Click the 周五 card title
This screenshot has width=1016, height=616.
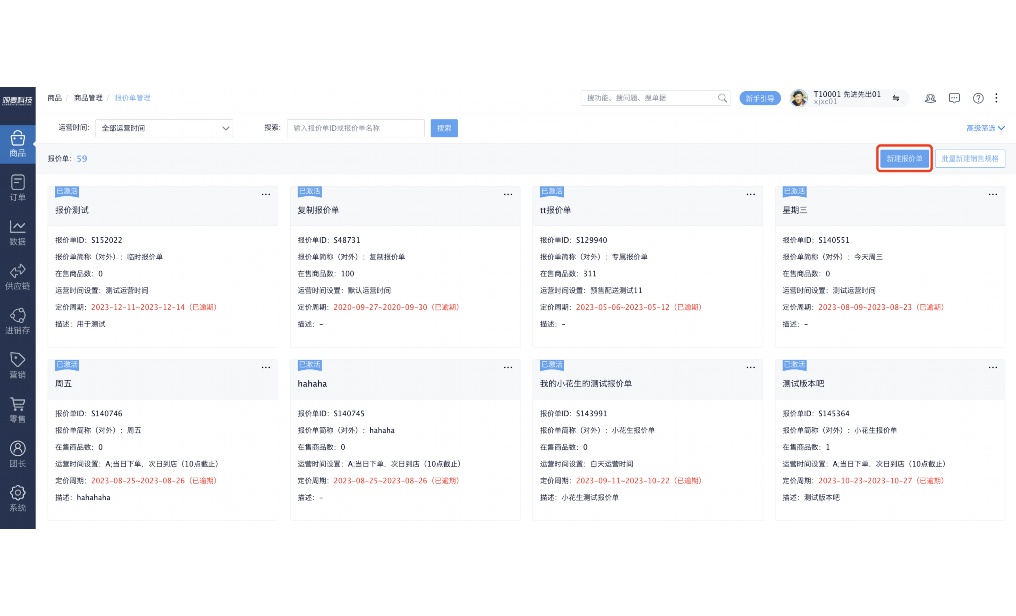pos(64,383)
